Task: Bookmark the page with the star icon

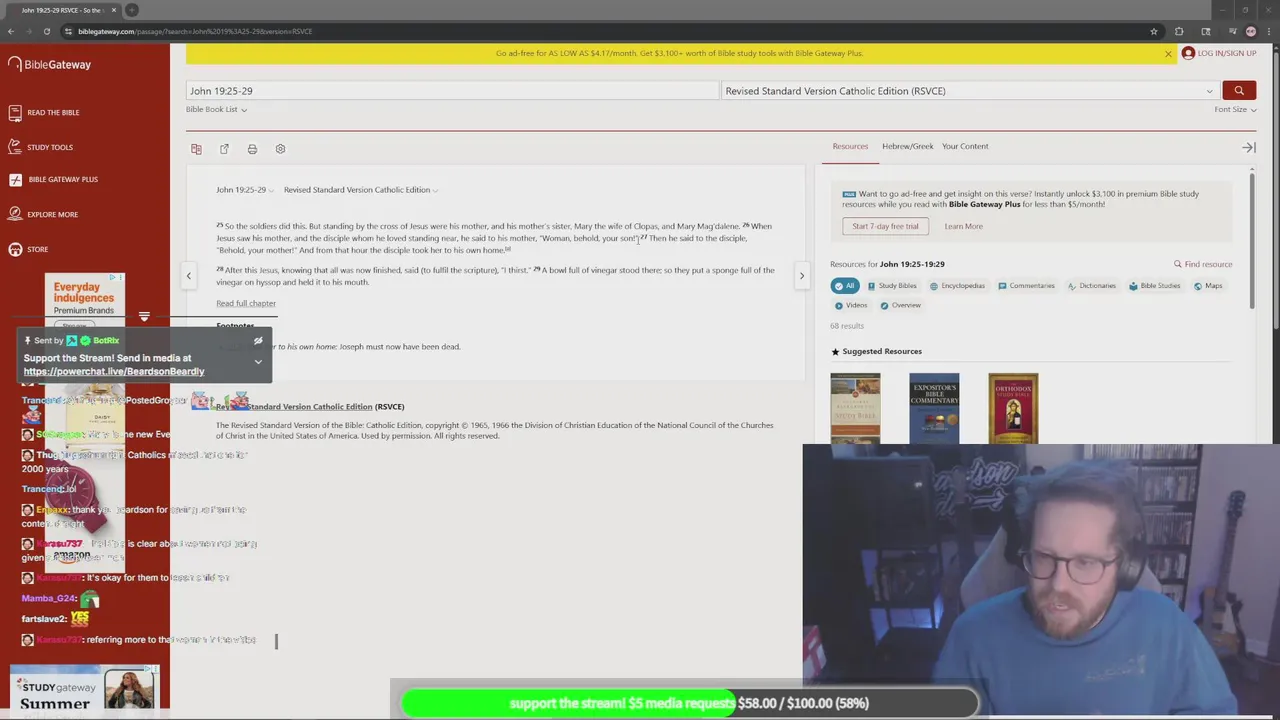Action: click(x=1154, y=31)
